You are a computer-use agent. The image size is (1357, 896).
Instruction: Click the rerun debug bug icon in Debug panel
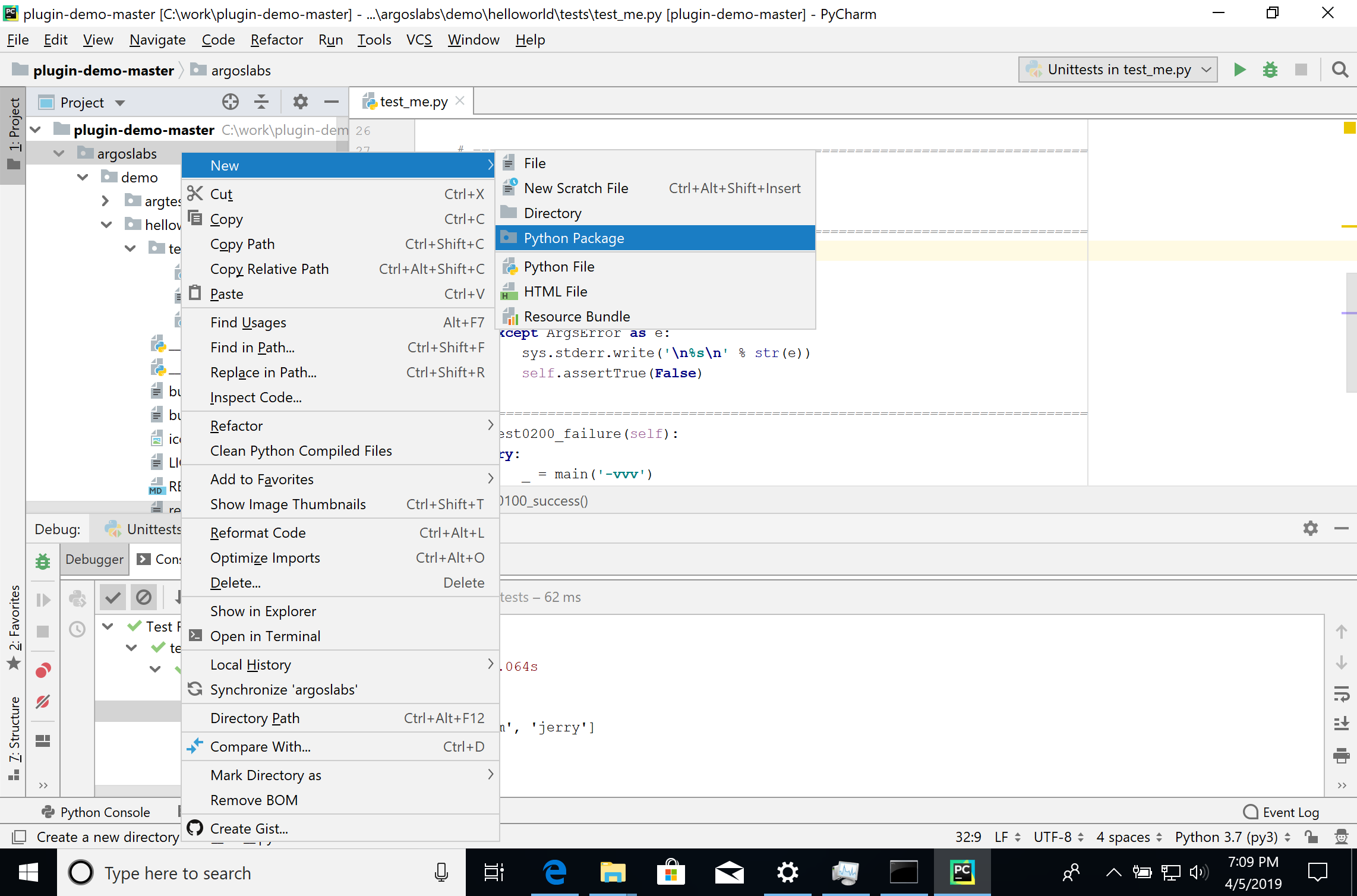click(x=43, y=561)
